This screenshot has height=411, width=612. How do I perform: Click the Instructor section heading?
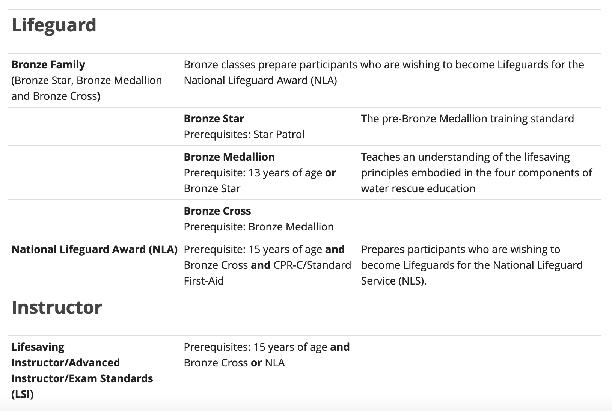[56, 307]
